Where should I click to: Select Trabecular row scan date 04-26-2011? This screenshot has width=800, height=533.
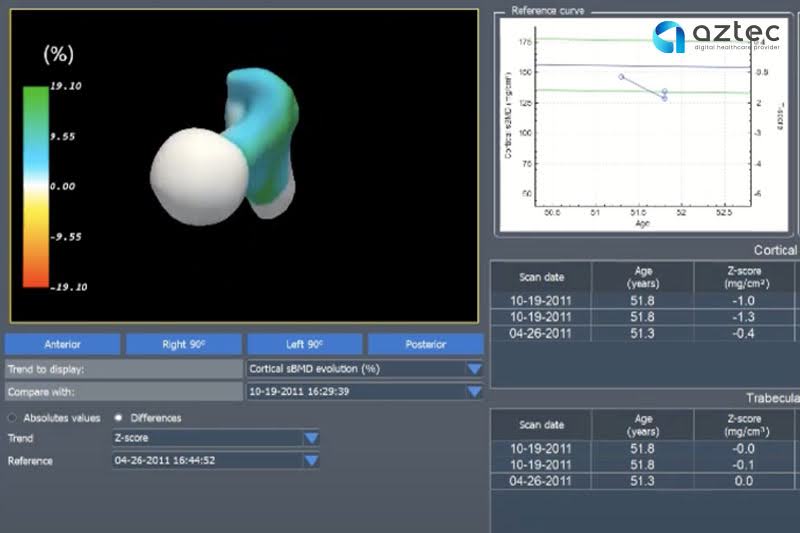540,481
